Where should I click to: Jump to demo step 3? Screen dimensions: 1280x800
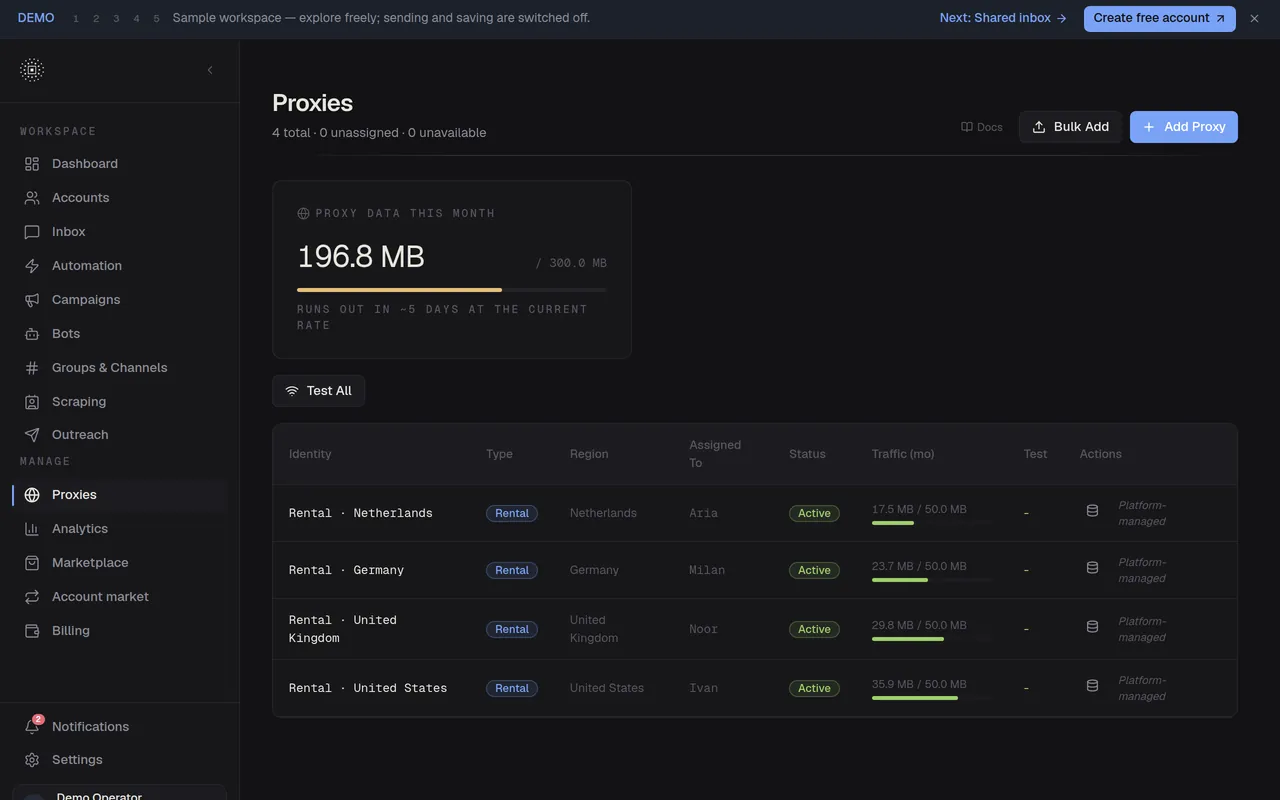pyautogui.click(x=116, y=19)
